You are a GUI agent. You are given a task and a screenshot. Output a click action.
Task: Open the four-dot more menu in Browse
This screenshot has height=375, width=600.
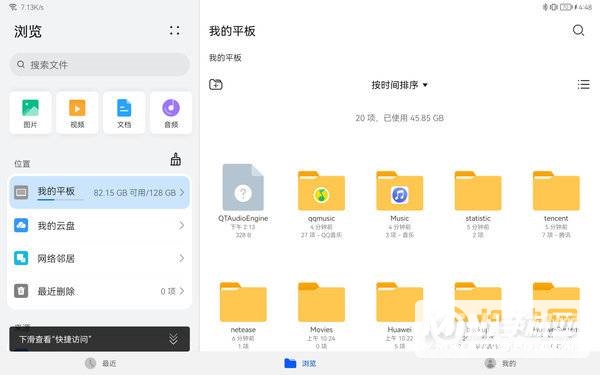[174, 31]
